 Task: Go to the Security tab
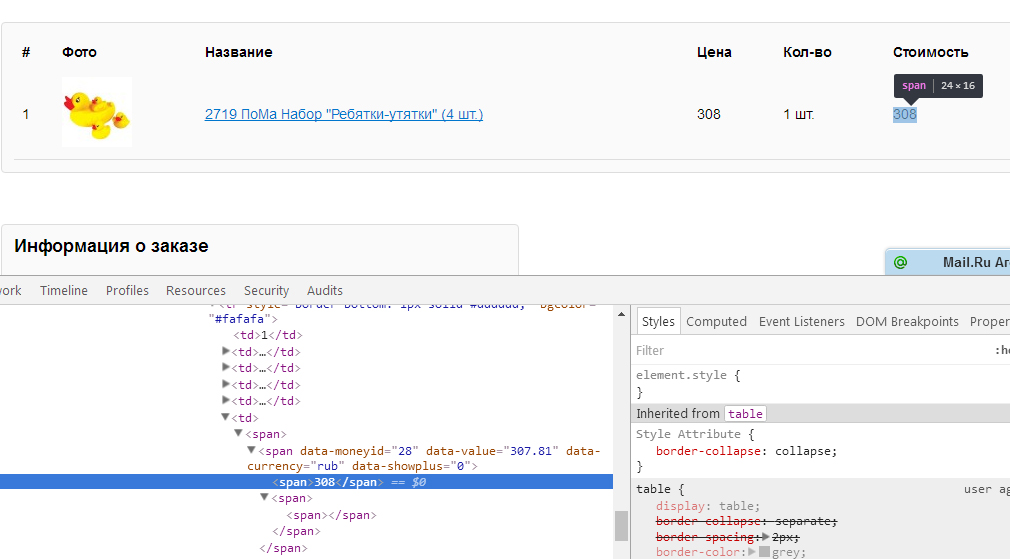click(266, 290)
